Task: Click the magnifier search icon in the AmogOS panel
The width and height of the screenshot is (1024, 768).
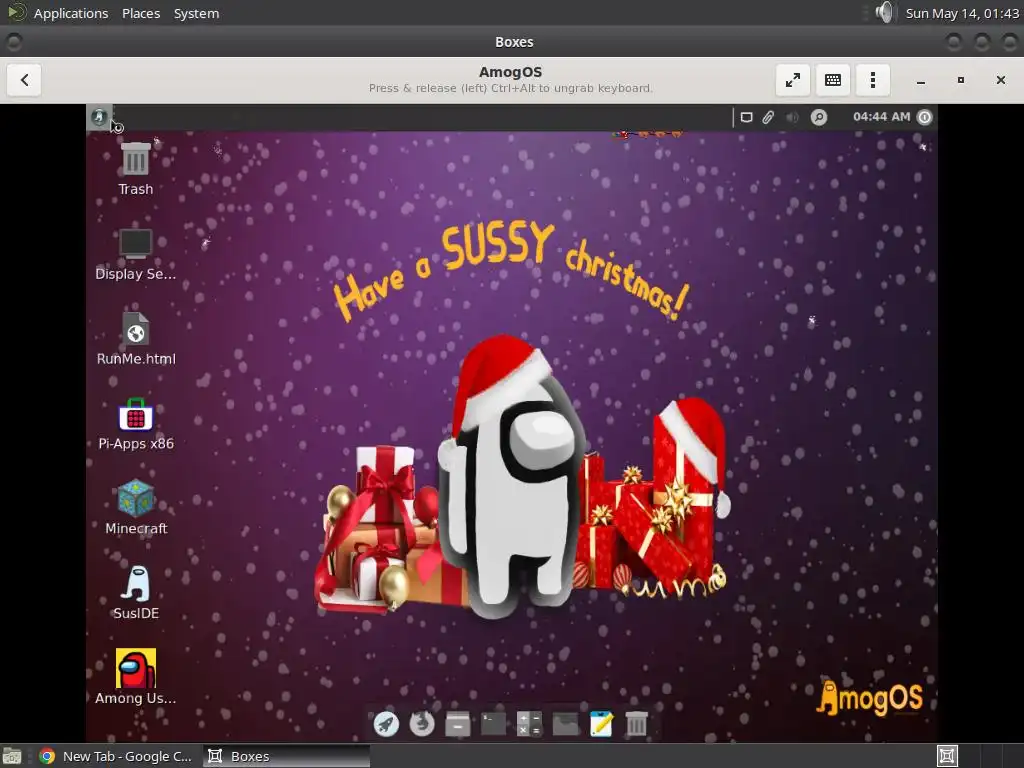Action: (818, 117)
